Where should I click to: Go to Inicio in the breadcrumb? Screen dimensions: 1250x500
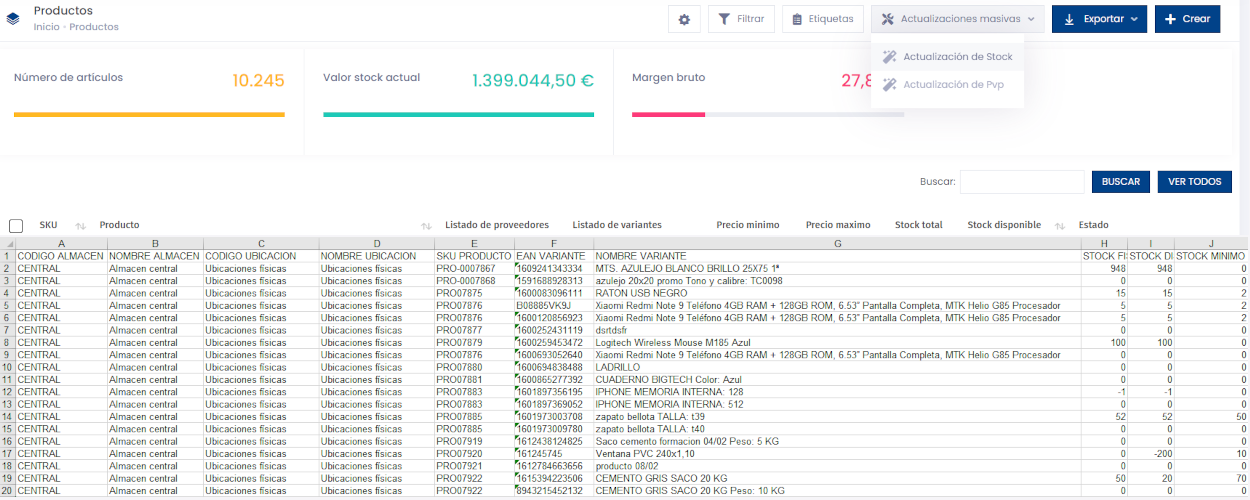pyautogui.click(x=46, y=27)
